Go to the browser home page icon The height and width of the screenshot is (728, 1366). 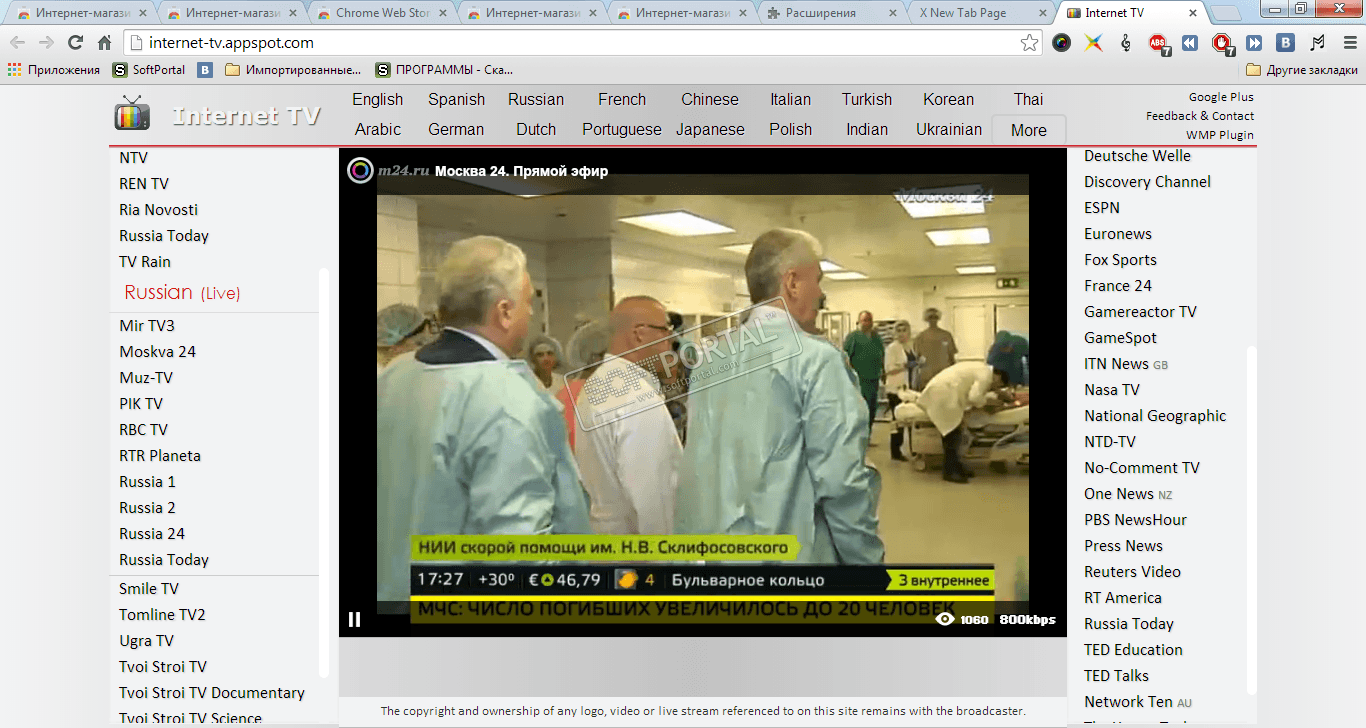(x=104, y=43)
